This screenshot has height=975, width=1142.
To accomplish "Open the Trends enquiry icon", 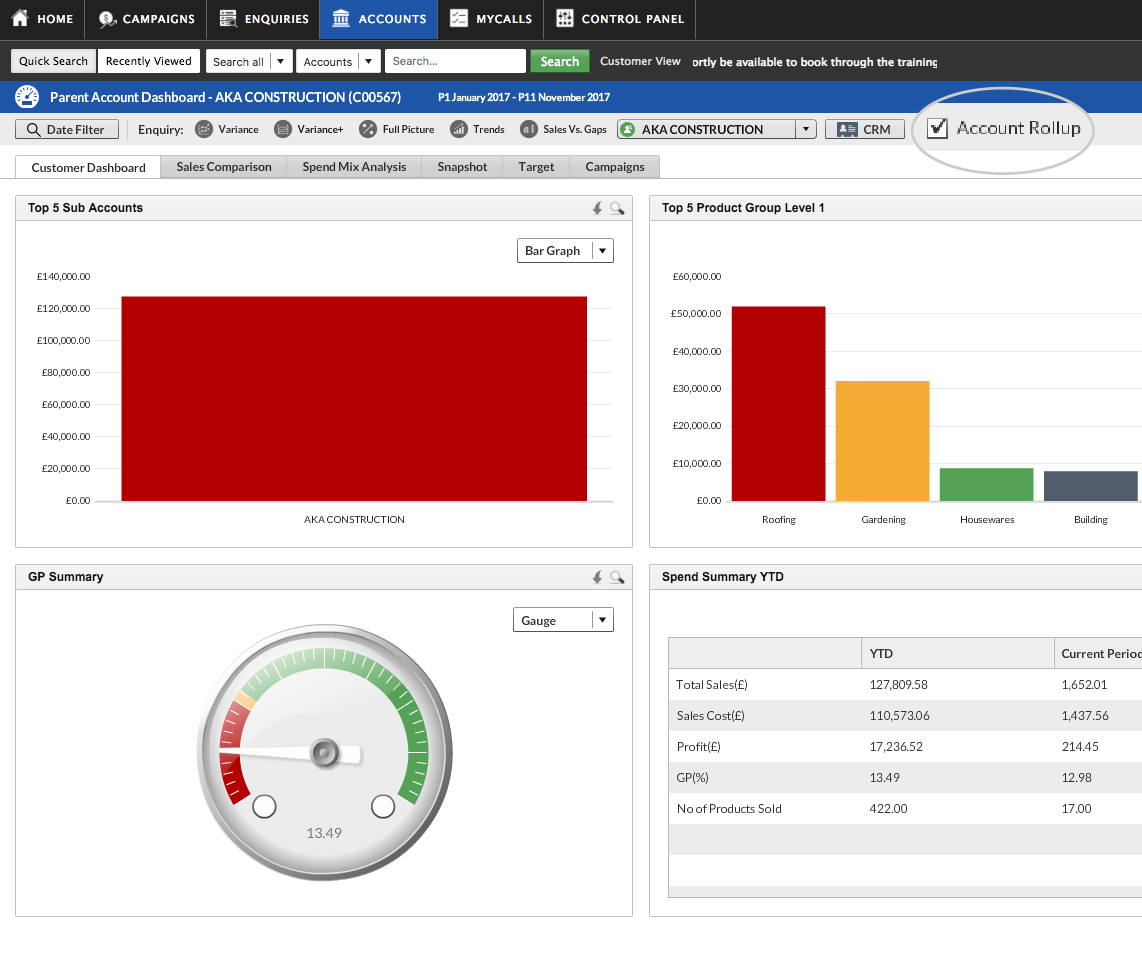I will tap(459, 129).
